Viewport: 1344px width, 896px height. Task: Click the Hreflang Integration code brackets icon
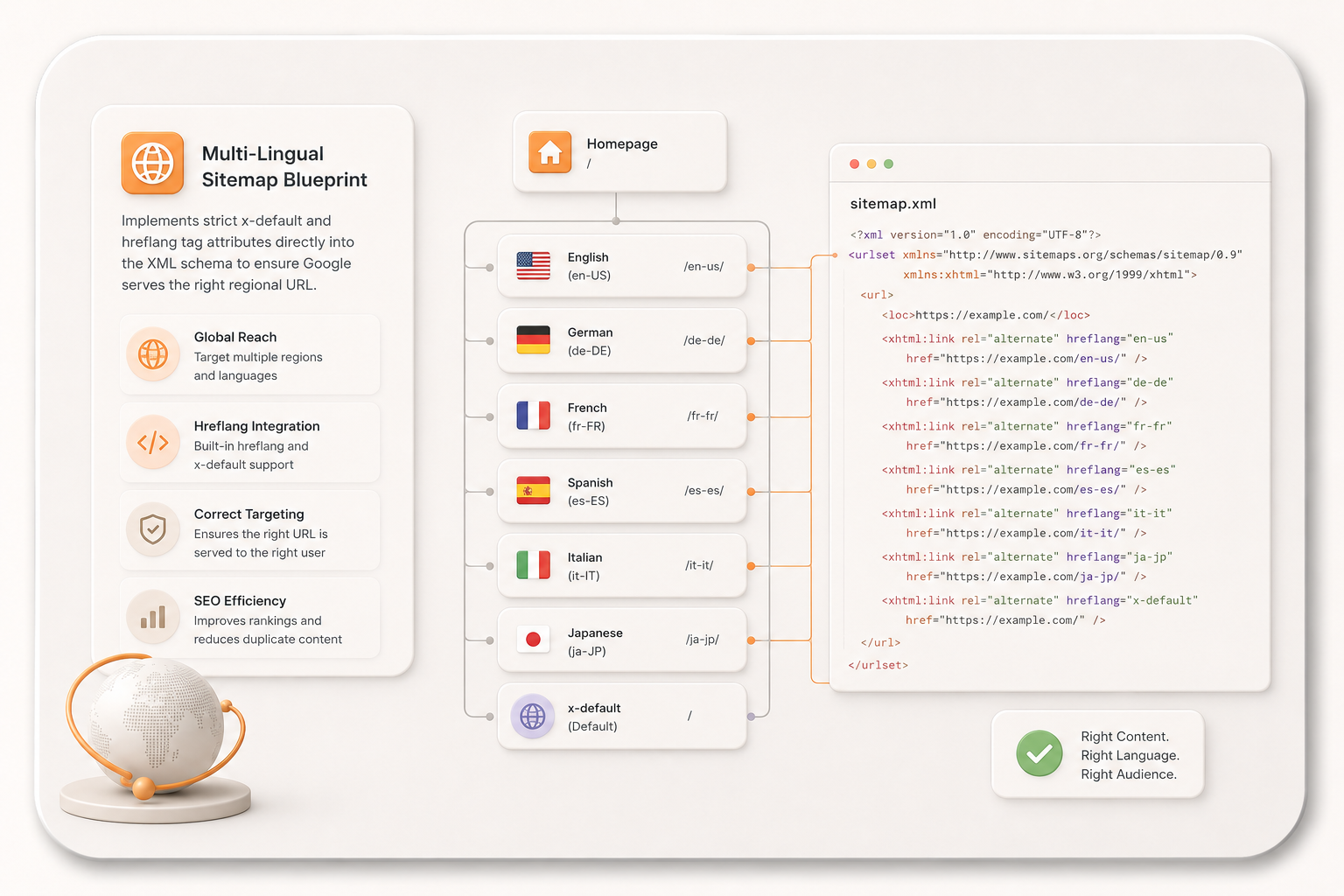[x=153, y=442]
